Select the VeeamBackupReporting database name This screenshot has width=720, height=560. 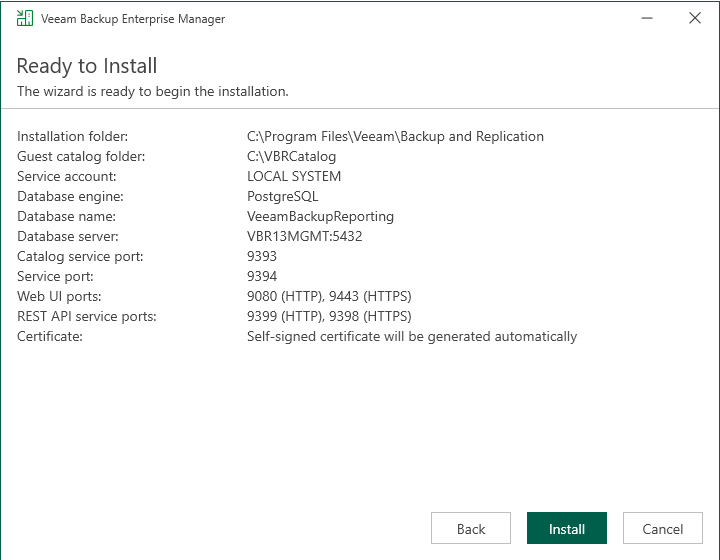(320, 216)
